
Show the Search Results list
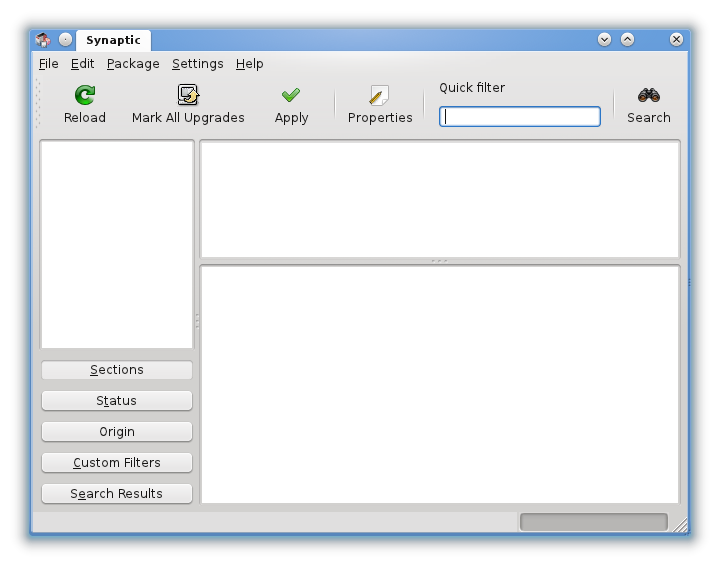pyautogui.click(x=117, y=494)
